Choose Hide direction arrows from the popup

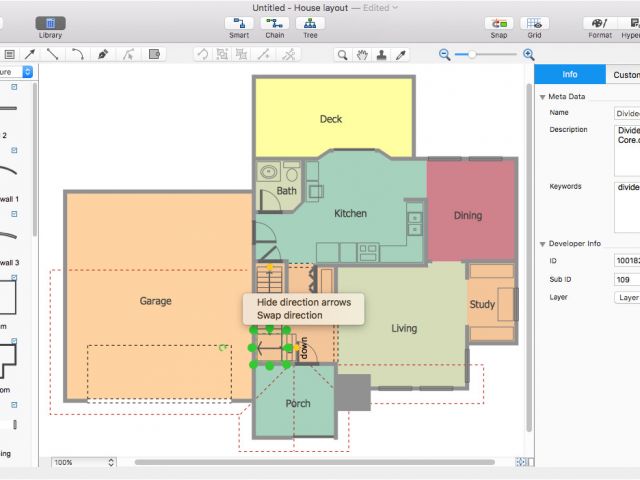pyautogui.click(x=304, y=301)
